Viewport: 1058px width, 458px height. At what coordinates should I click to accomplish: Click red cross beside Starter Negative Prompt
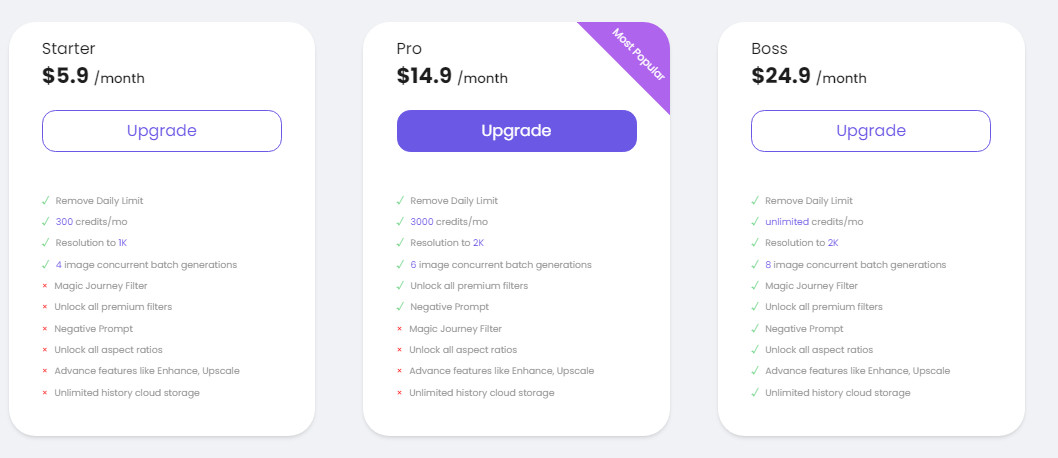point(45,329)
